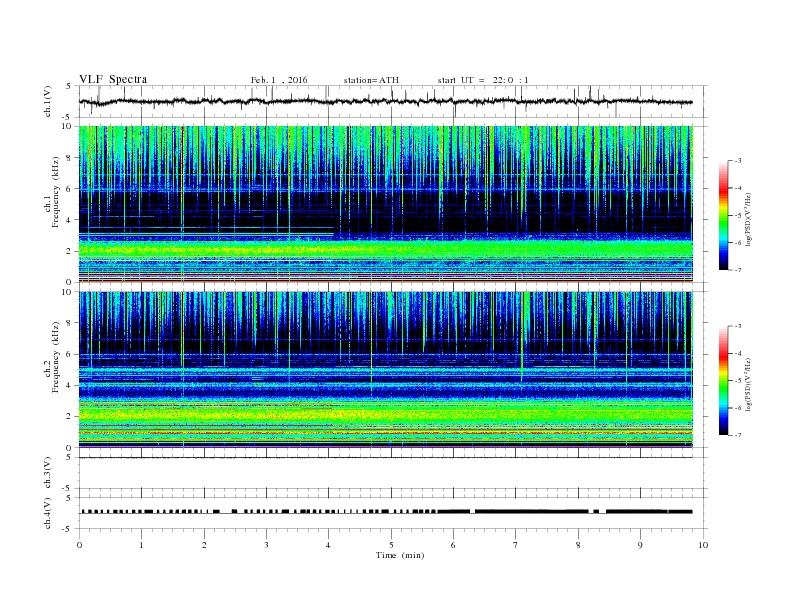Viewport: 792px width, 612px height.
Task: Pick the ch.1 spectrogram PSD colorbar
Action: 723,216
